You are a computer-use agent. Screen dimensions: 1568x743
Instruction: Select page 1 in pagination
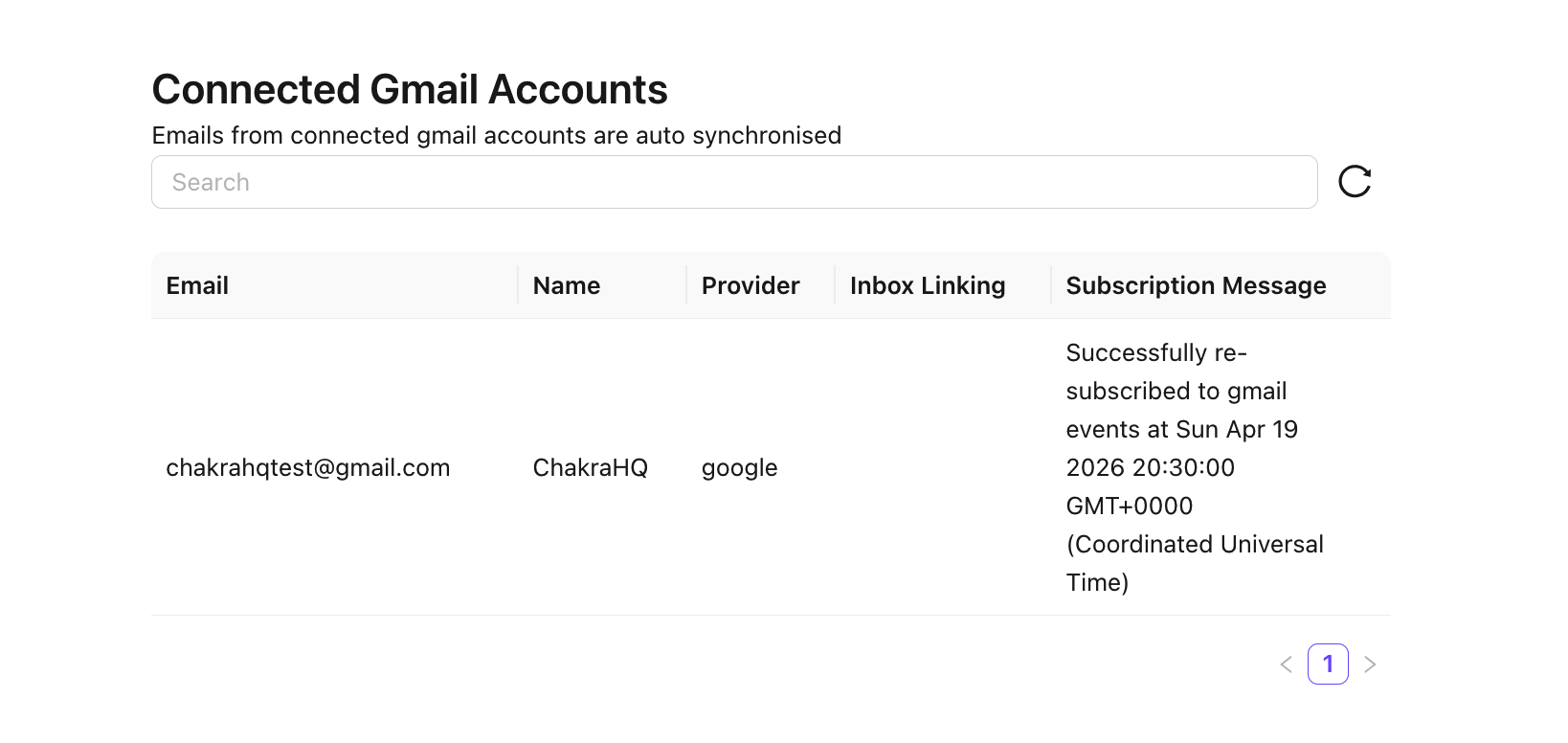[x=1328, y=664]
